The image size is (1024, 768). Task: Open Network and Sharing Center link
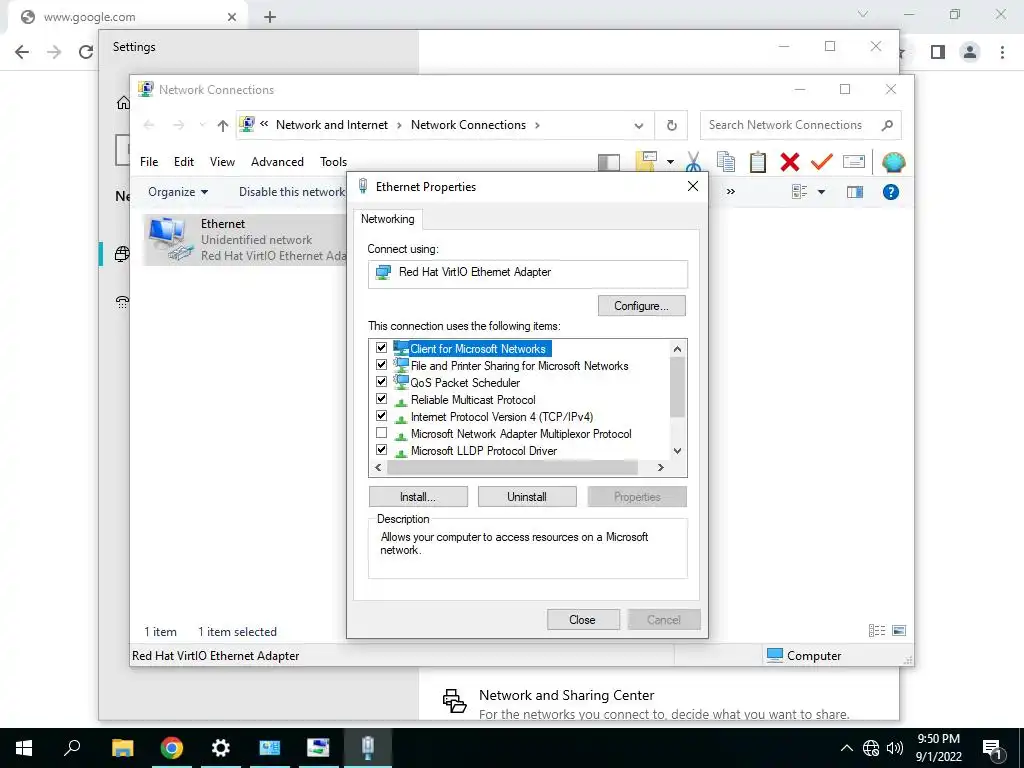pos(566,696)
